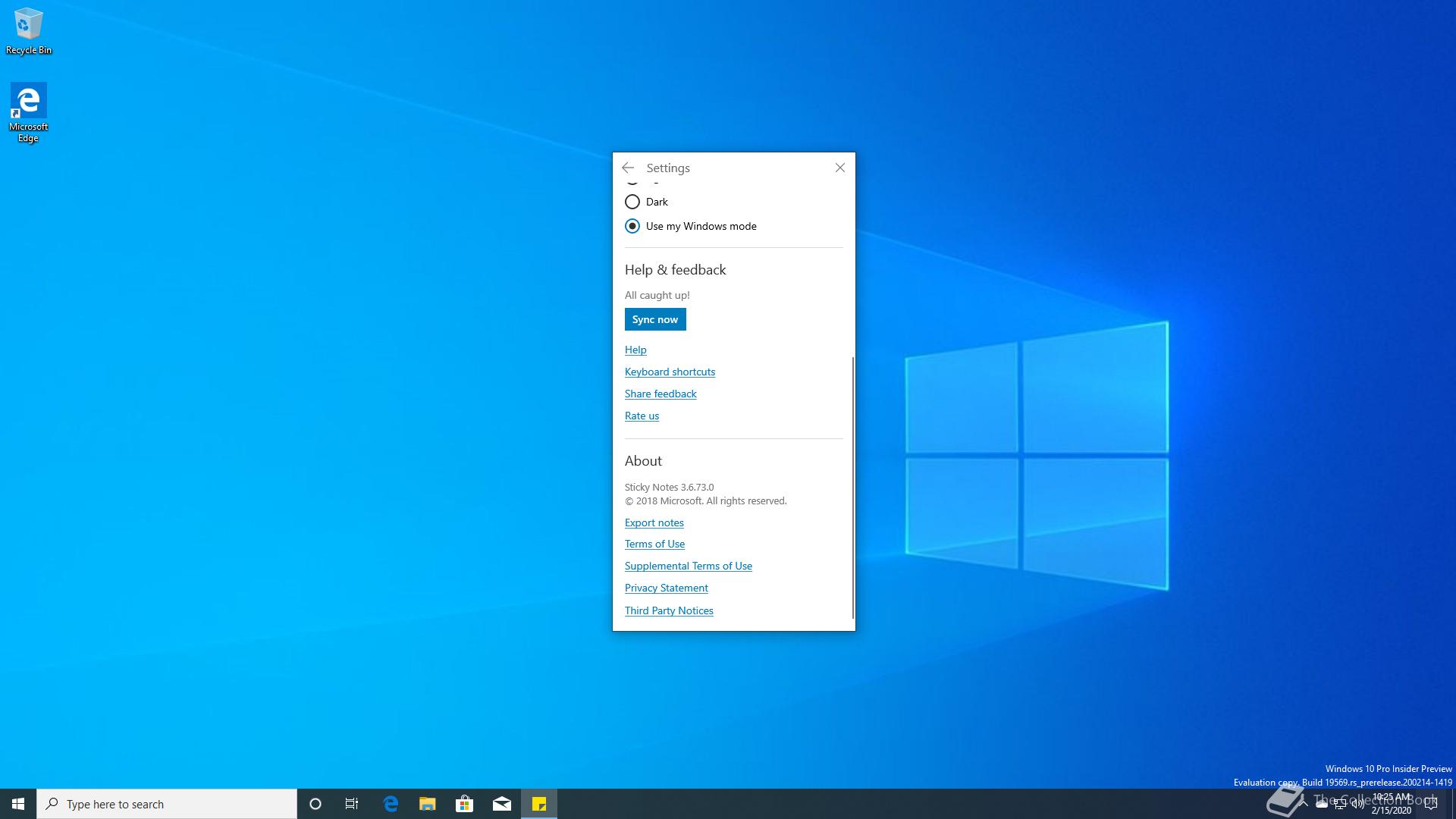Open the Keyboard shortcuts link

pyautogui.click(x=670, y=372)
